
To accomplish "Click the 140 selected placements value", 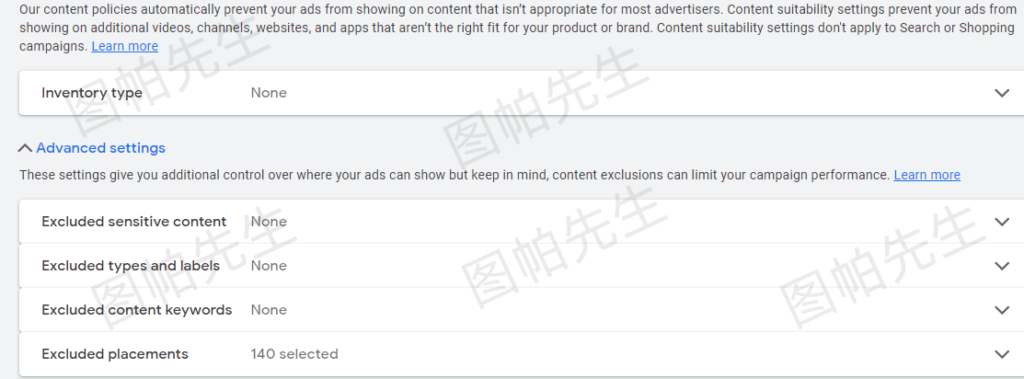I will coord(295,354).
